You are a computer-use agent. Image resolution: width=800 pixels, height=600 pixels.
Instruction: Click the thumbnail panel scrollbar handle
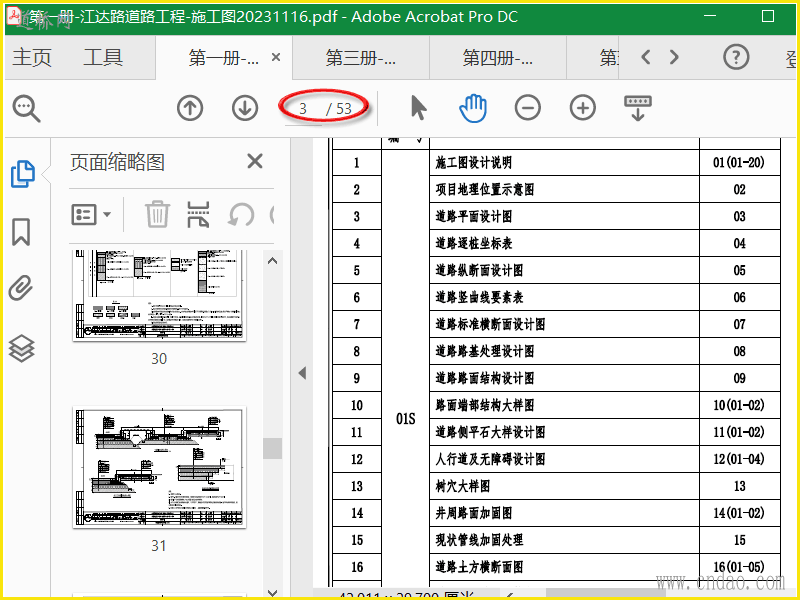(273, 448)
